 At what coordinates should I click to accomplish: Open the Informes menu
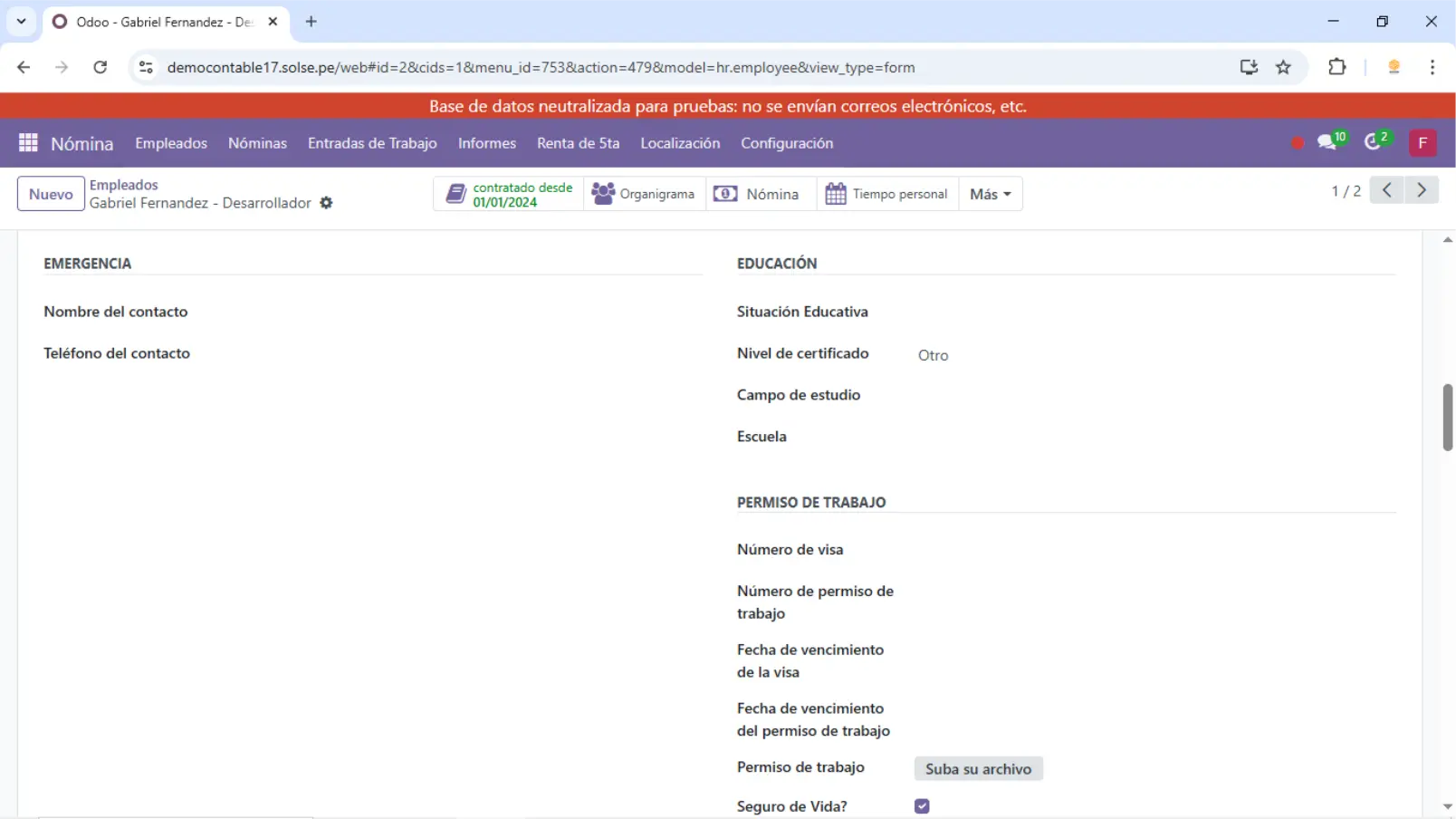coord(486,143)
